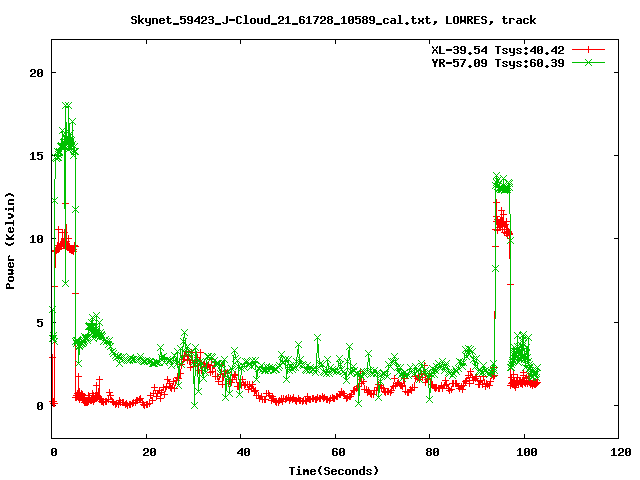Click the x-axis tick label 120
640x480 pixels.
pos(621,452)
